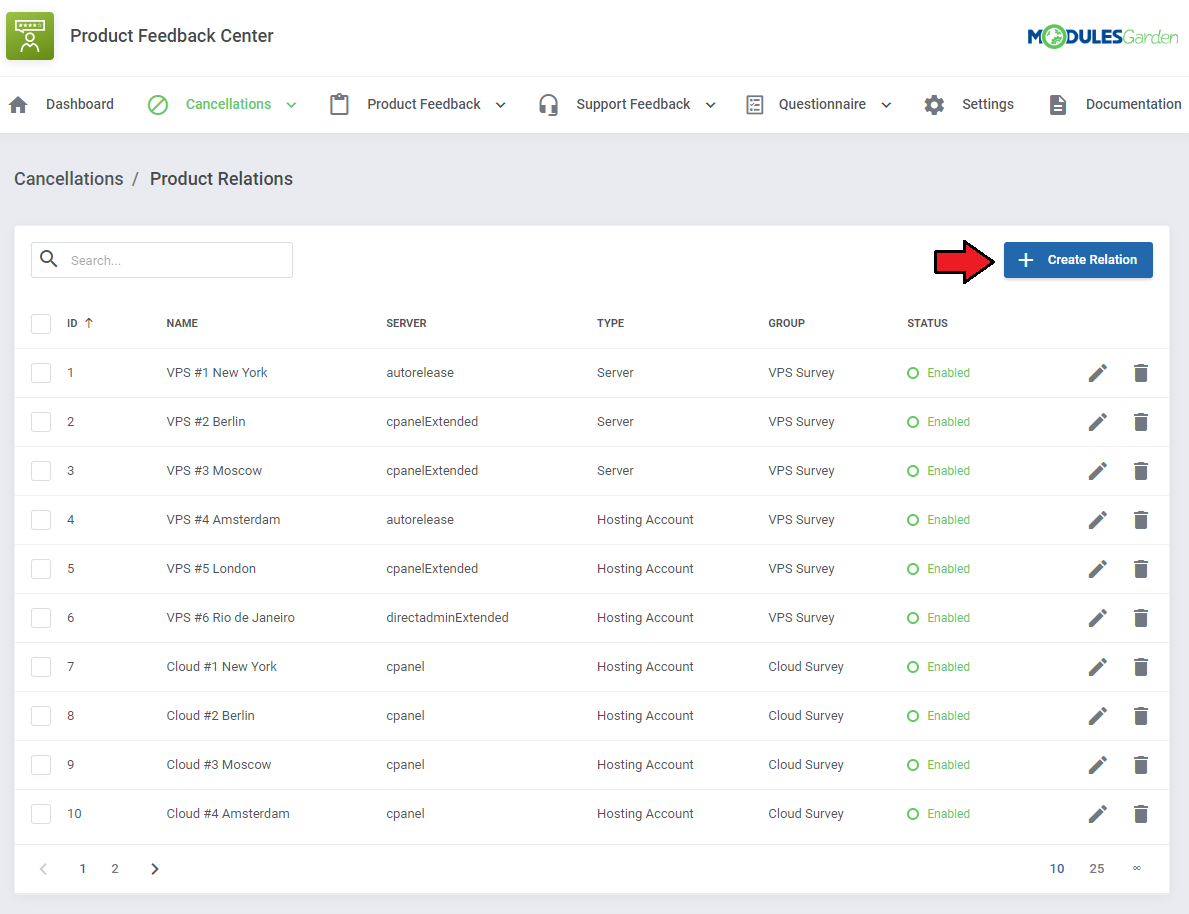
Task: Click the Questionnaire list icon
Action: 754,105
